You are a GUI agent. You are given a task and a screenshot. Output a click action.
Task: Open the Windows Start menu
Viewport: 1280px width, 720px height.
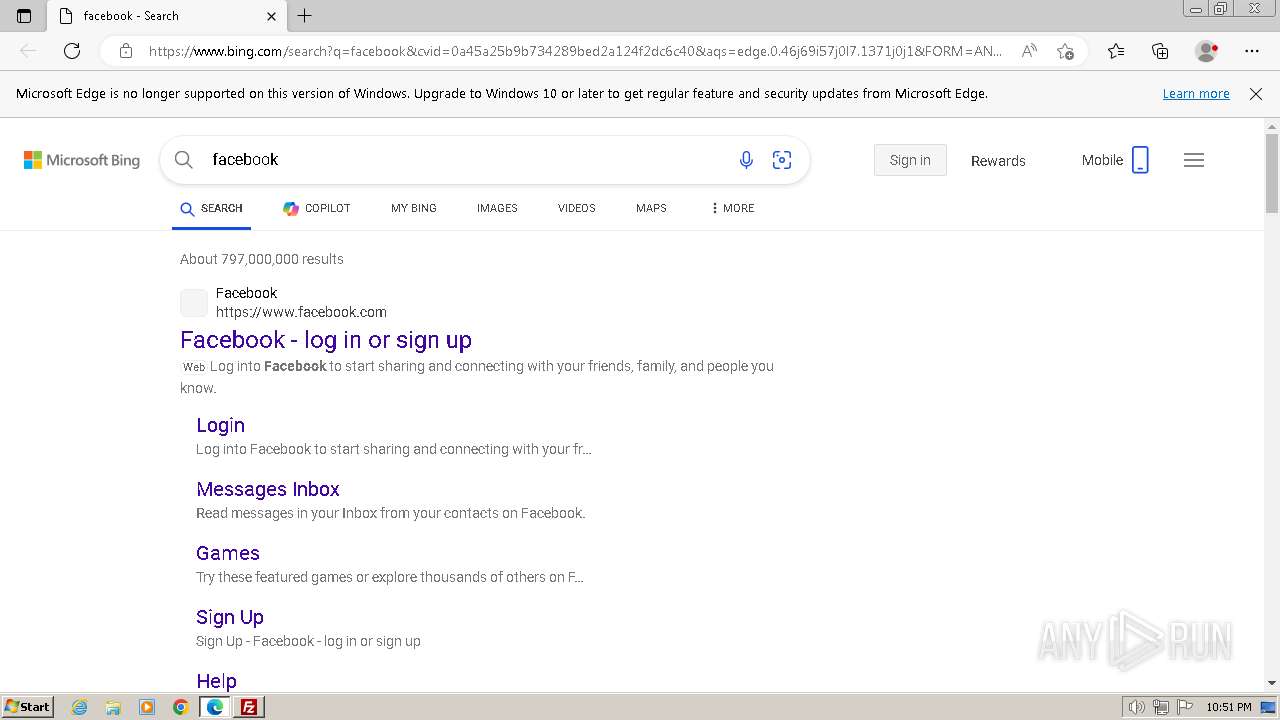pos(27,707)
